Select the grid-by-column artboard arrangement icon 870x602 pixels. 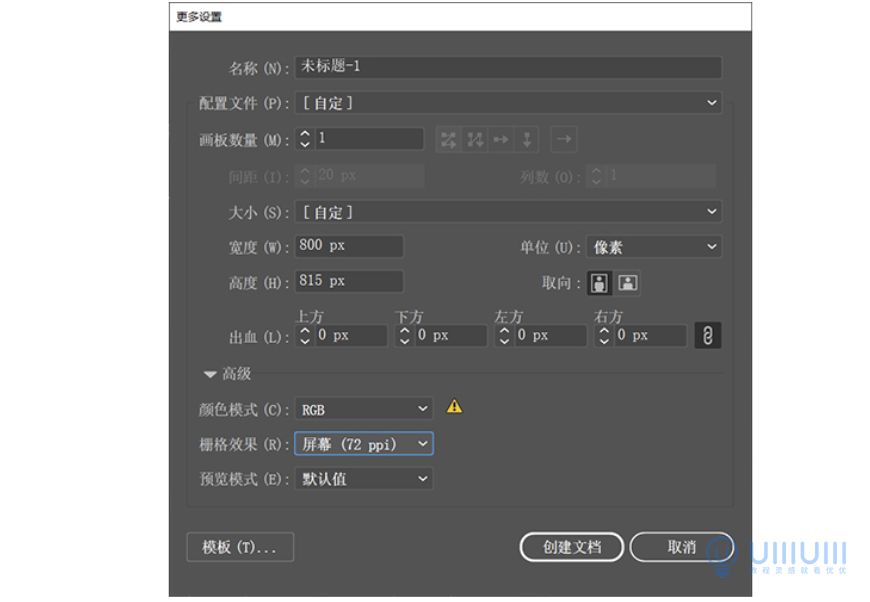click(x=475, y=139)
